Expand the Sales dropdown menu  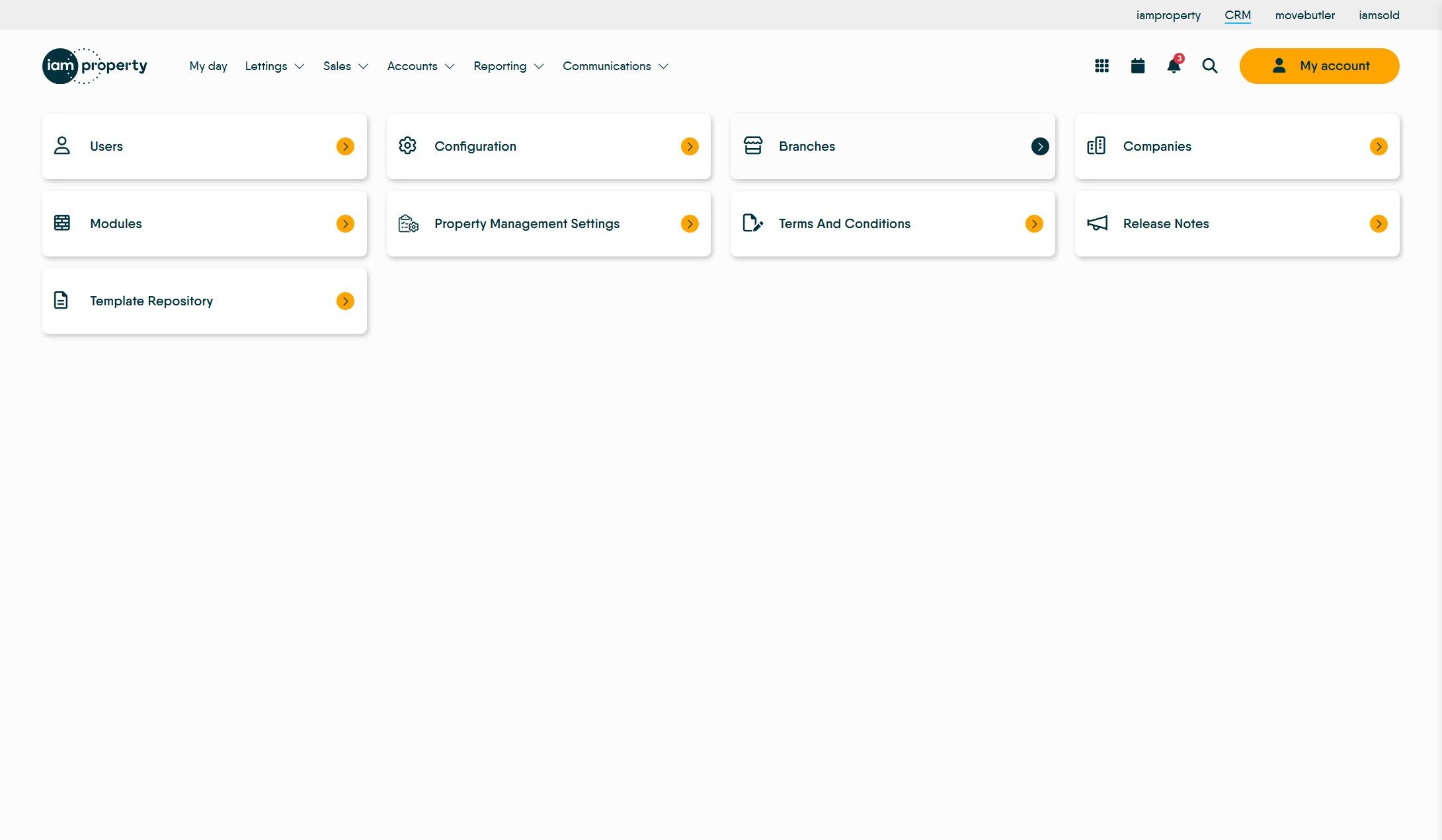[x=345, y=66]
